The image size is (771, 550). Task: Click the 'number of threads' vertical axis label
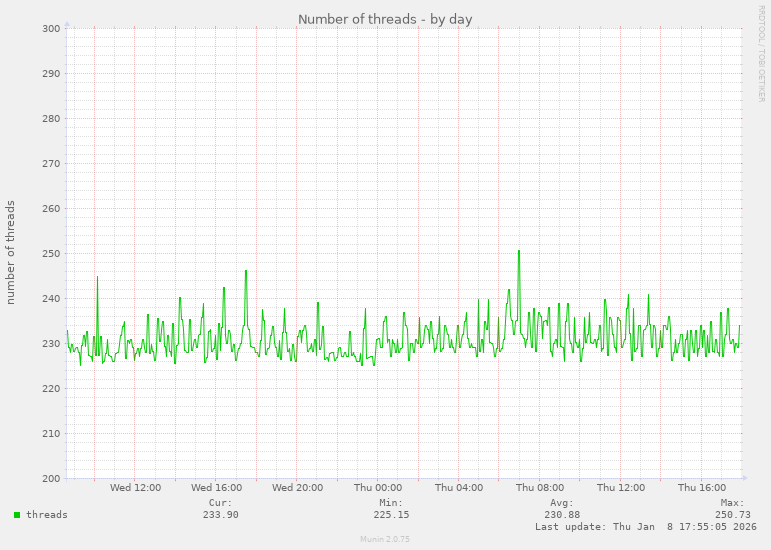(10, 252)
